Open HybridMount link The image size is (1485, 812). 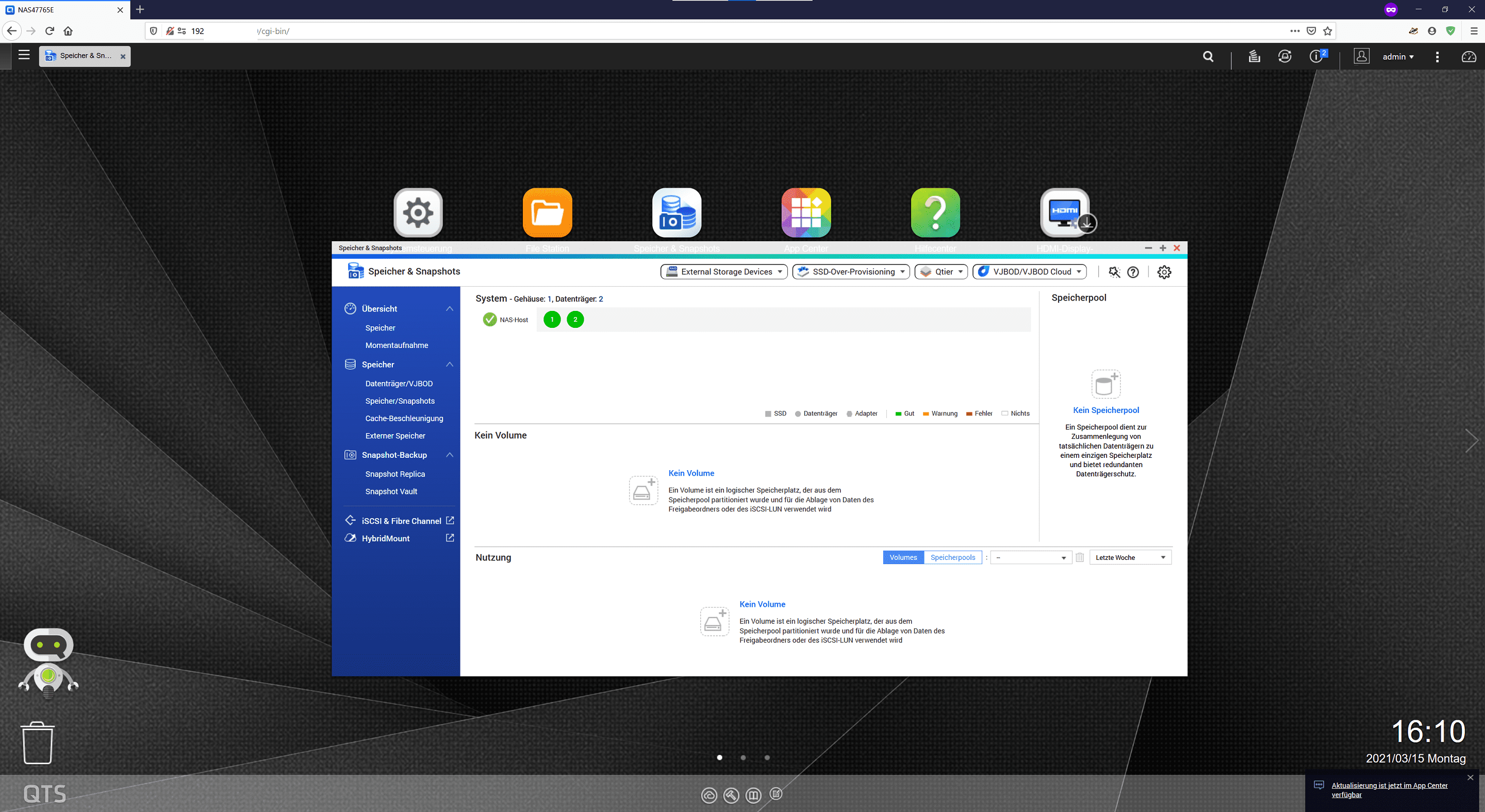tap(399, 538)
